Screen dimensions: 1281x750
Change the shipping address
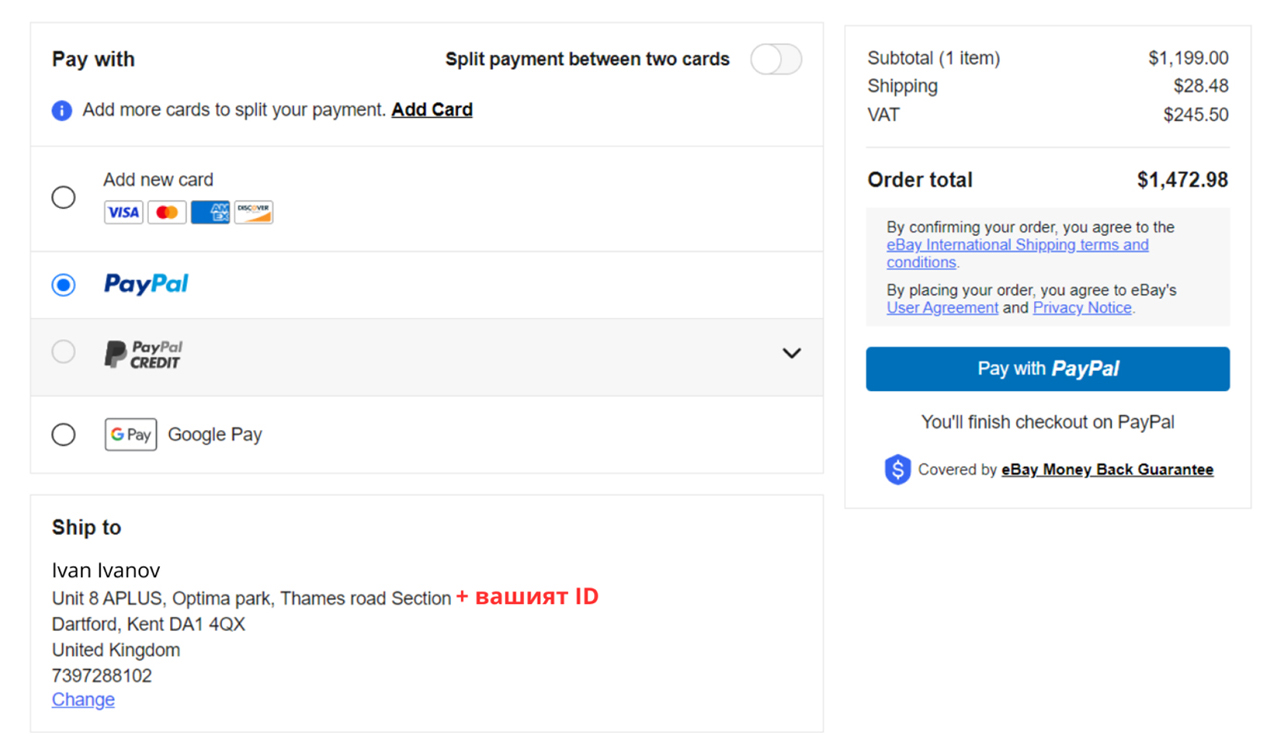83,700
